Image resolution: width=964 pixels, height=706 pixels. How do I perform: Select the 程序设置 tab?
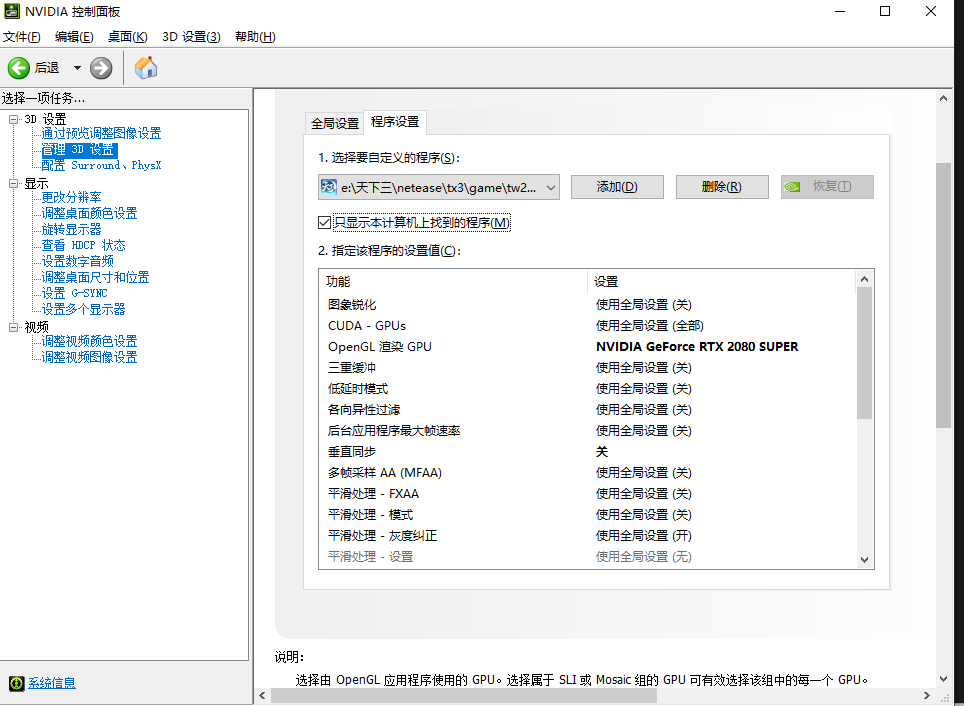(x=395, y=122)
